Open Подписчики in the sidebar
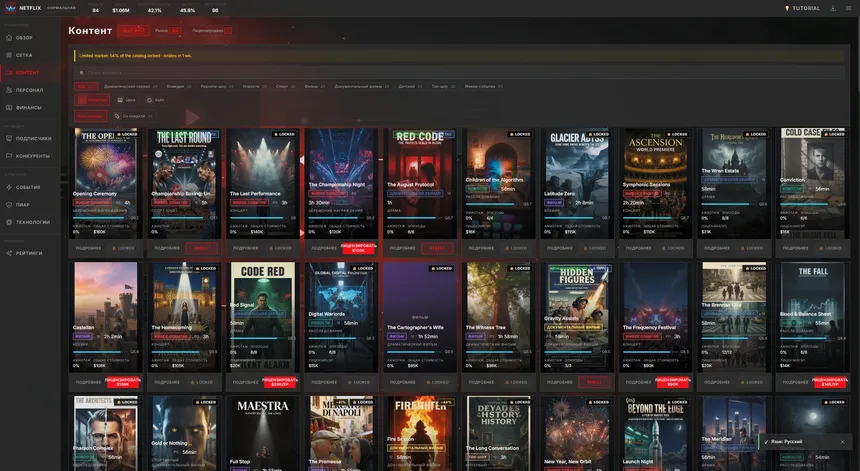The width and height of the screenshot is (860, 471). (33, 138)
